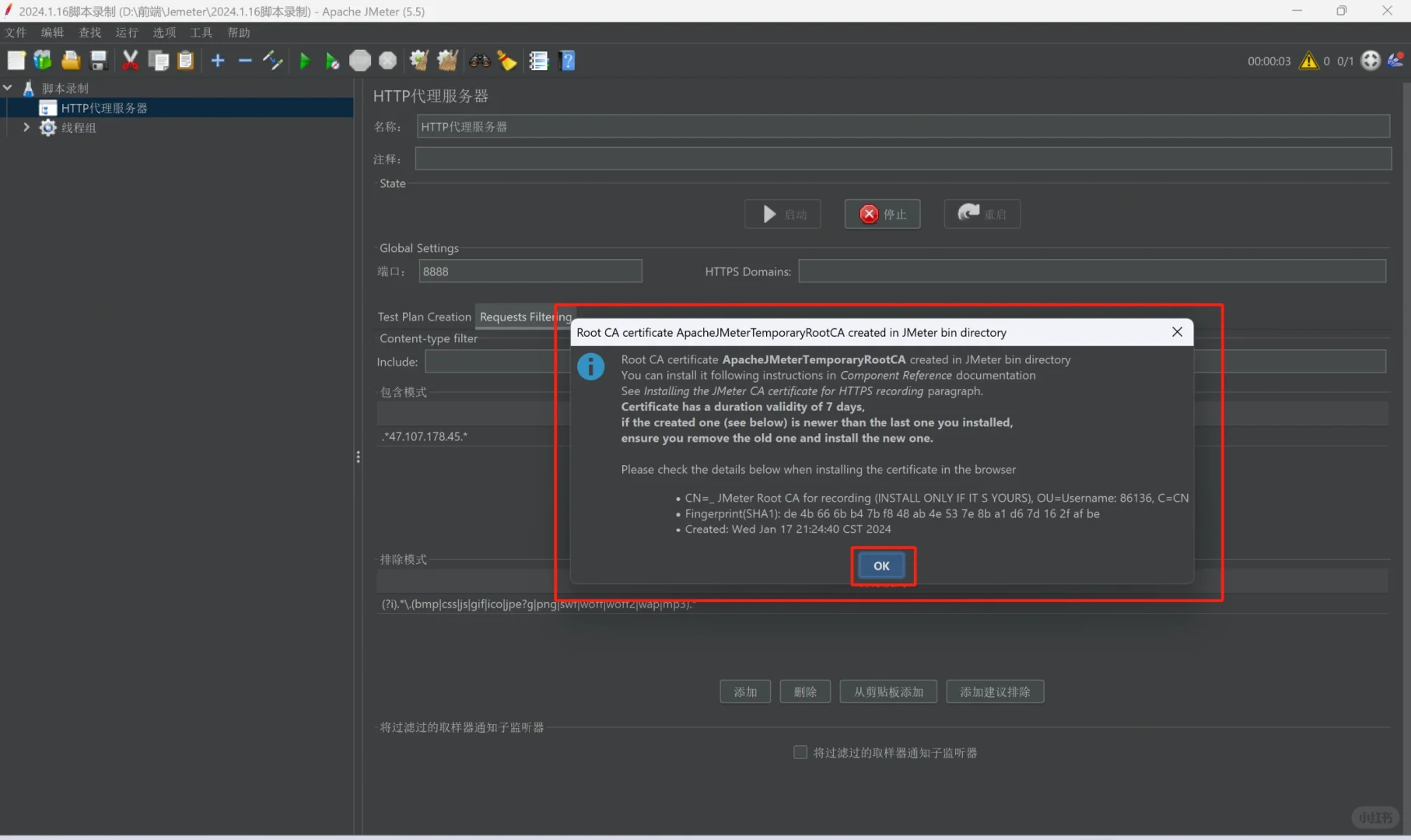This screenshot has height=840, width=1411.
Task: Open the 选项 menu
Action: [164, 33]
